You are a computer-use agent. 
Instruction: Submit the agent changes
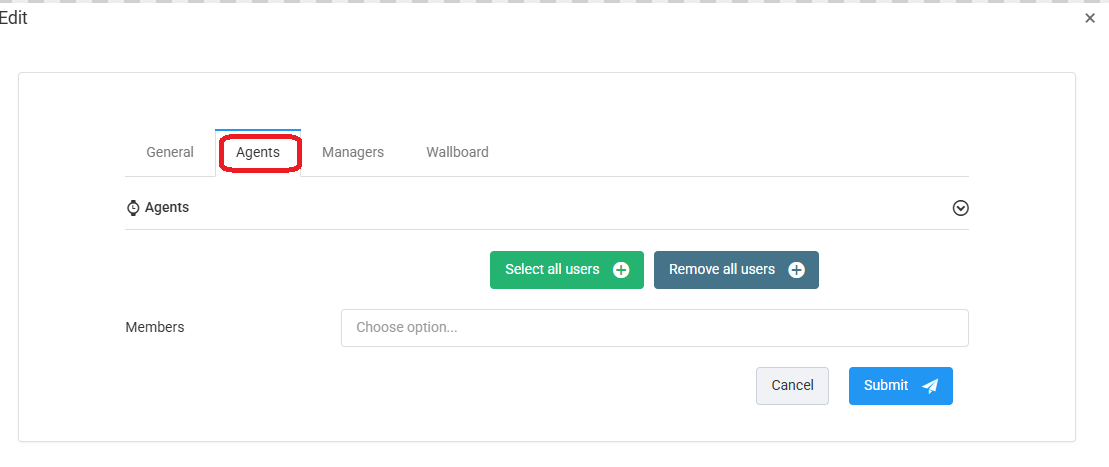point(900,386)
